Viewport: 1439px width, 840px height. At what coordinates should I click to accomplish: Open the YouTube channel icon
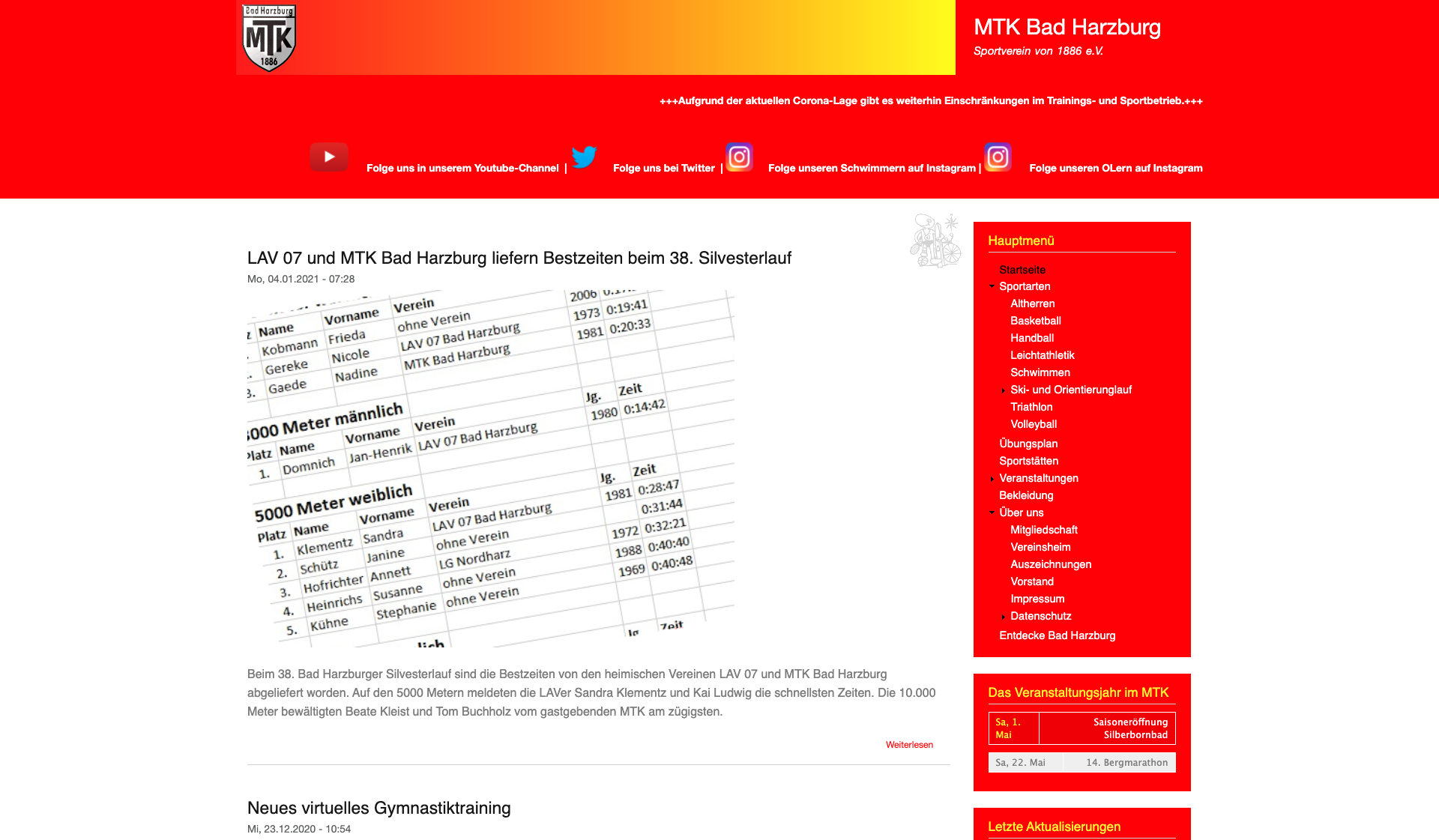(328, 157)
